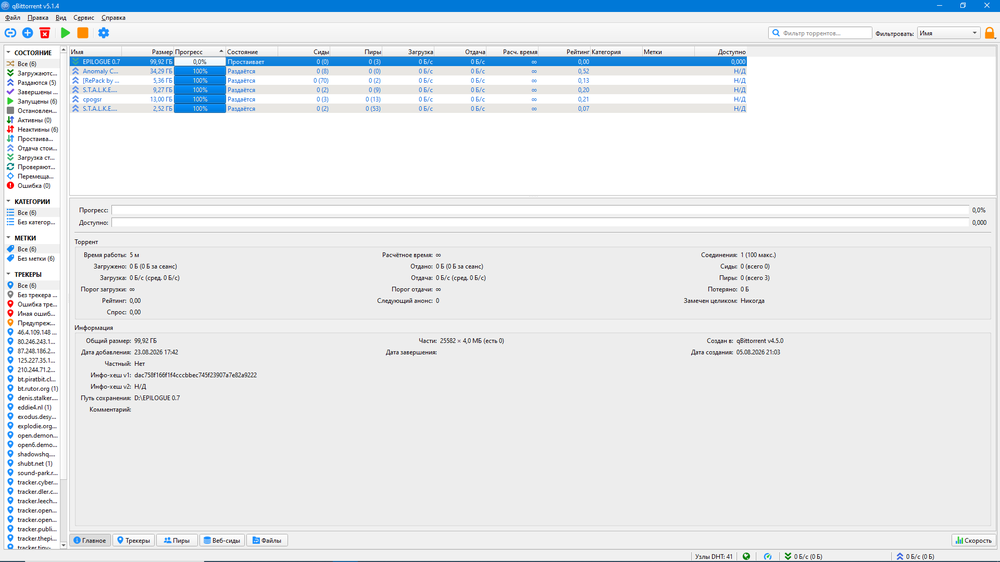Select the eddie4.nl (1) tracker
The height and width of the screenshot is (562, 1000).
pos(32,407)
